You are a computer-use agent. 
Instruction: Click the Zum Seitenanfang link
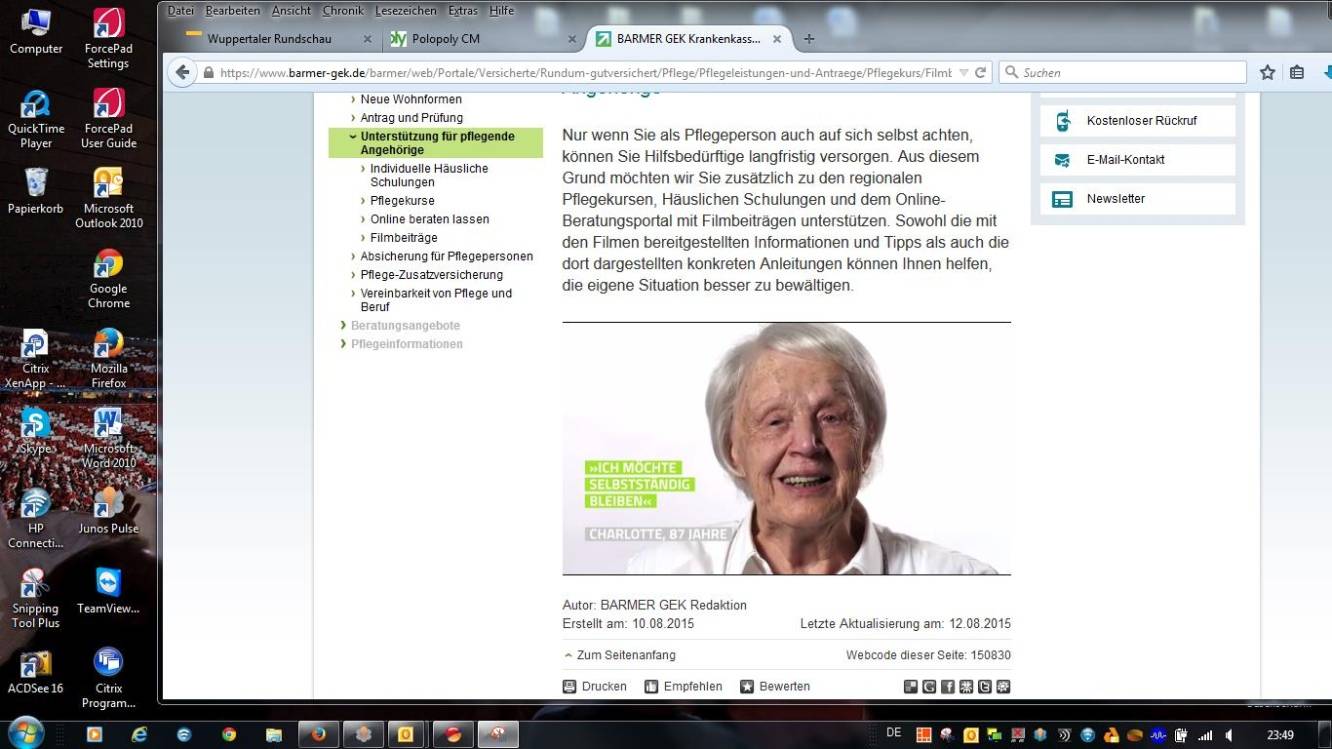pos(629,655)
